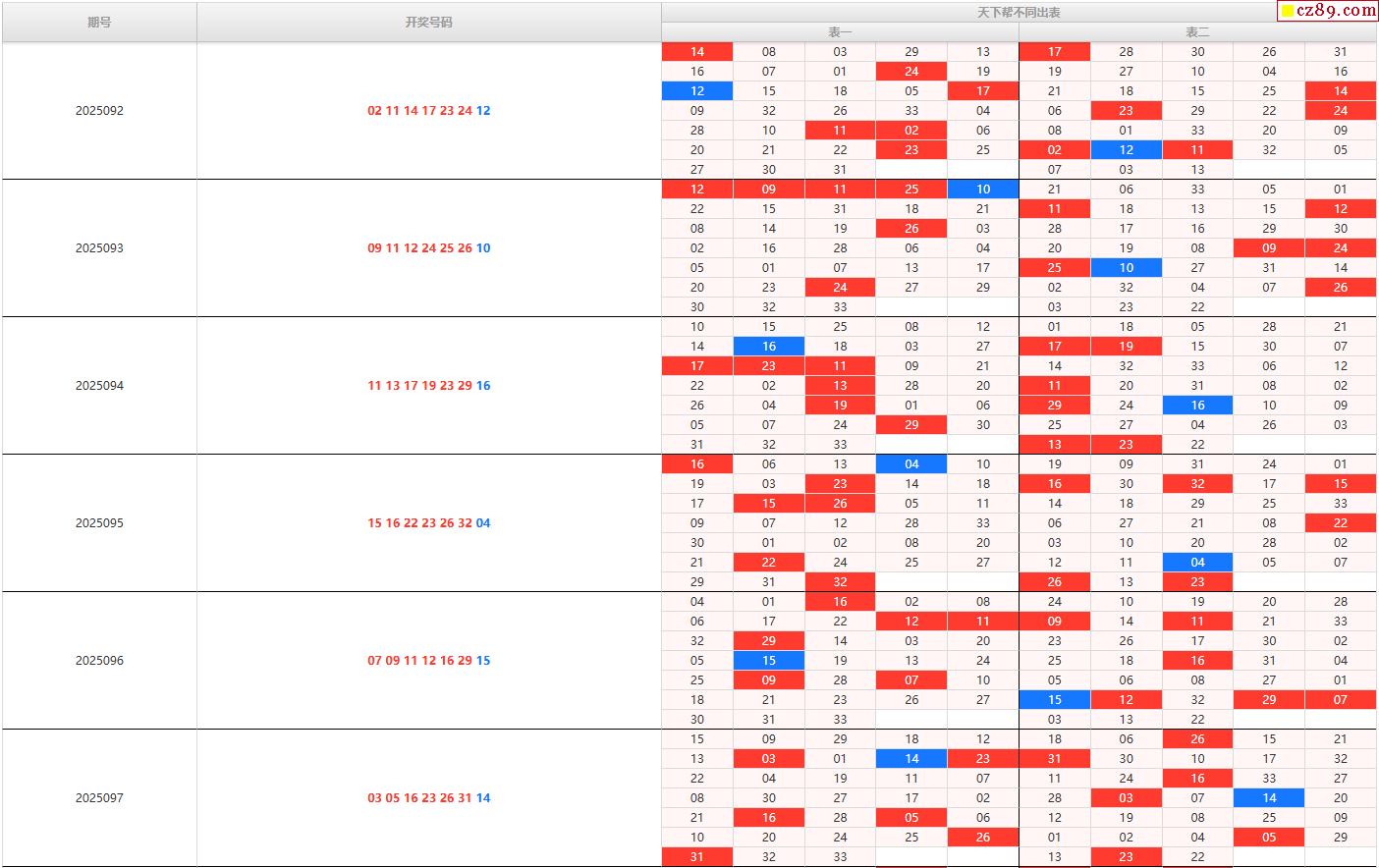Image resolution: width=1379 pixels, height=868 pixels.
Task: Click red 24 cell in 表一 for period 2025092
Action: tap(911, 72)
